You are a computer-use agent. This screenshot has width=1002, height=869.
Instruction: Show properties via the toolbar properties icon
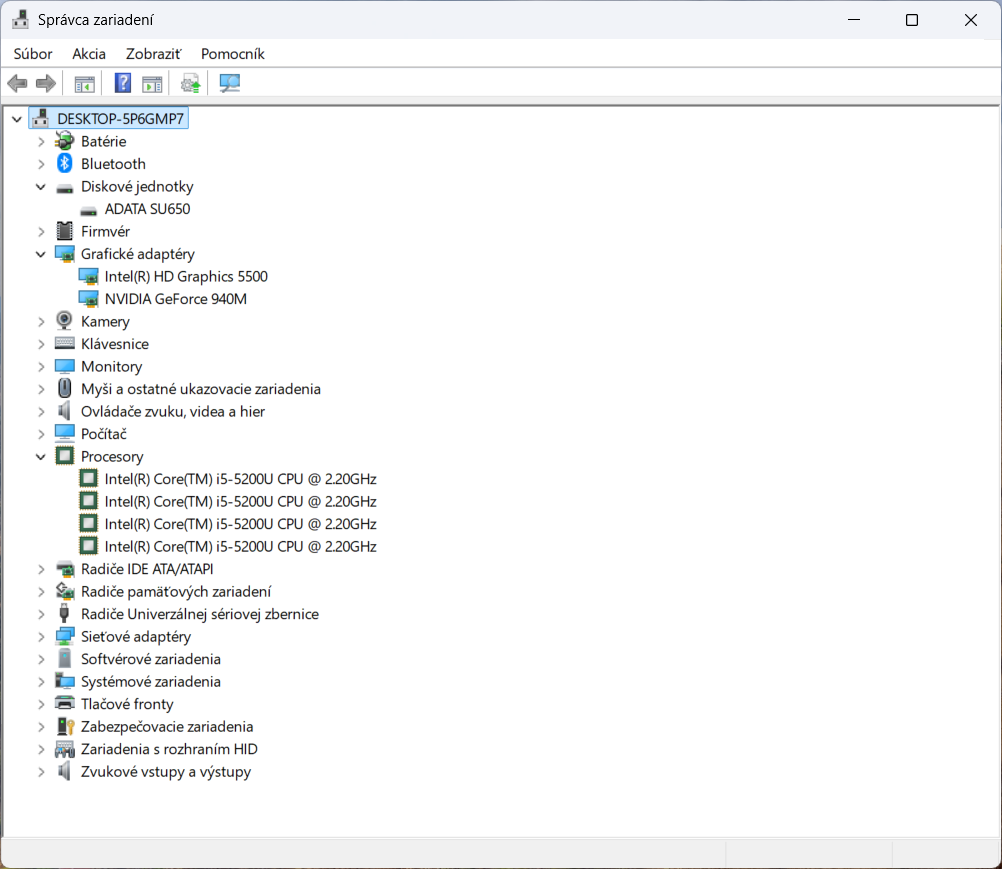point(152,83)
